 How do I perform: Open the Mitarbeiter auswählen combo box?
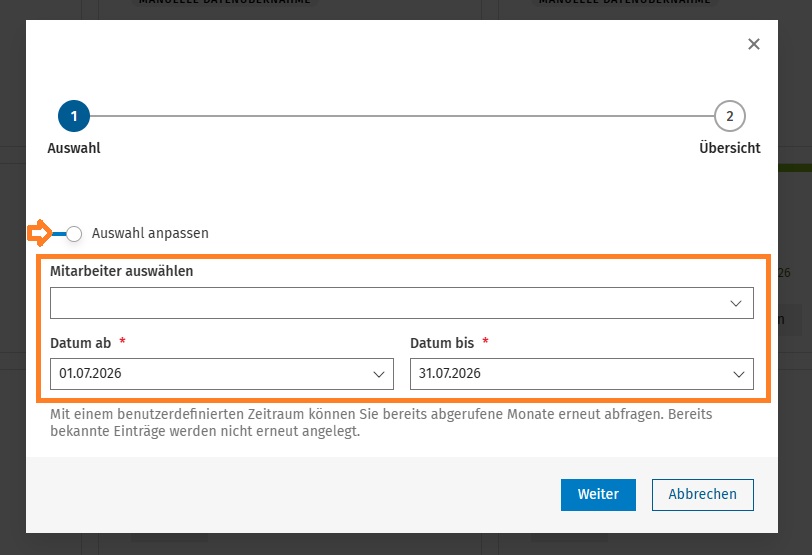pyautogui.click(x=401, y=303)
